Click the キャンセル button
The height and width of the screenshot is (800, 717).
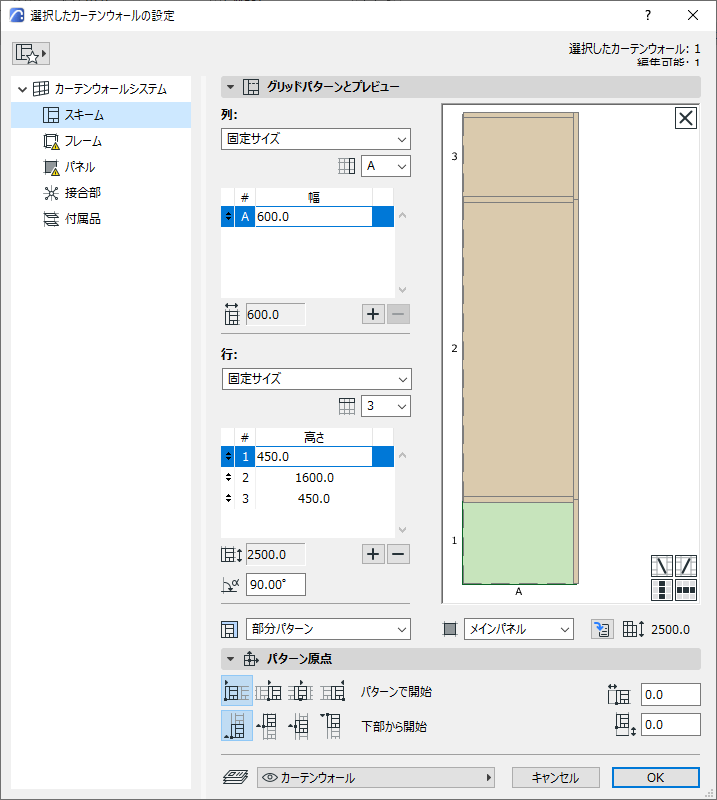pos(555,778)
